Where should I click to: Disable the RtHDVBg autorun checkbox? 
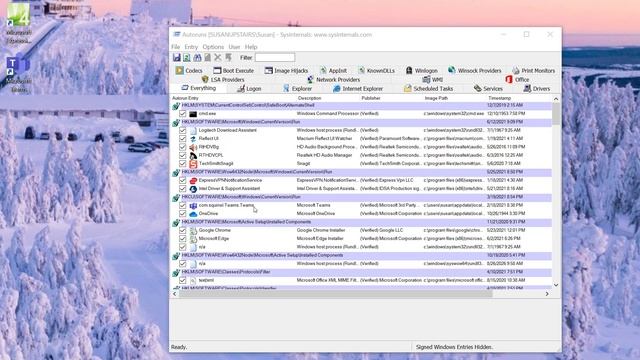pyautogui.click(x=182, y=147)
